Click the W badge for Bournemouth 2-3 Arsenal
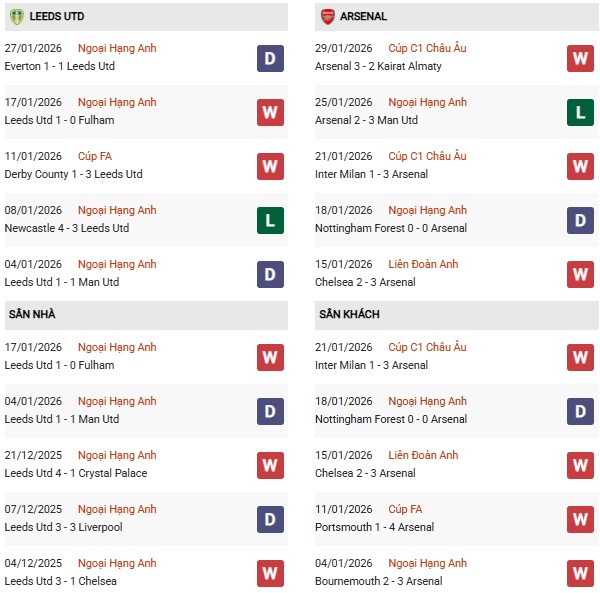Image resolution: width=600 pixels, height=593 pixels. point(580,573)
